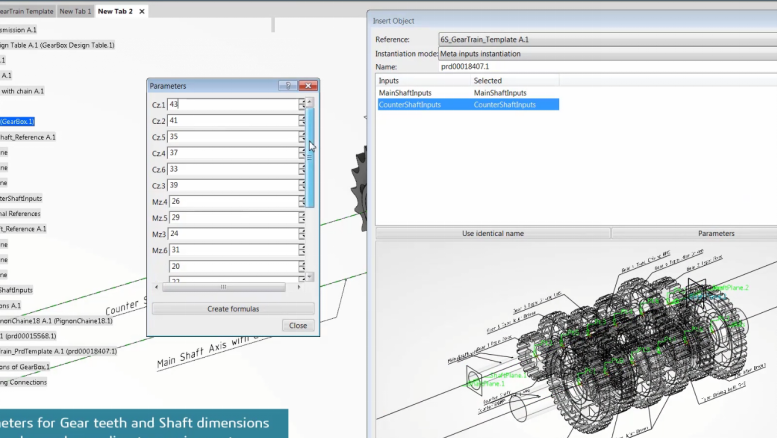Click the Mz.6 value field

pos(234,250)
